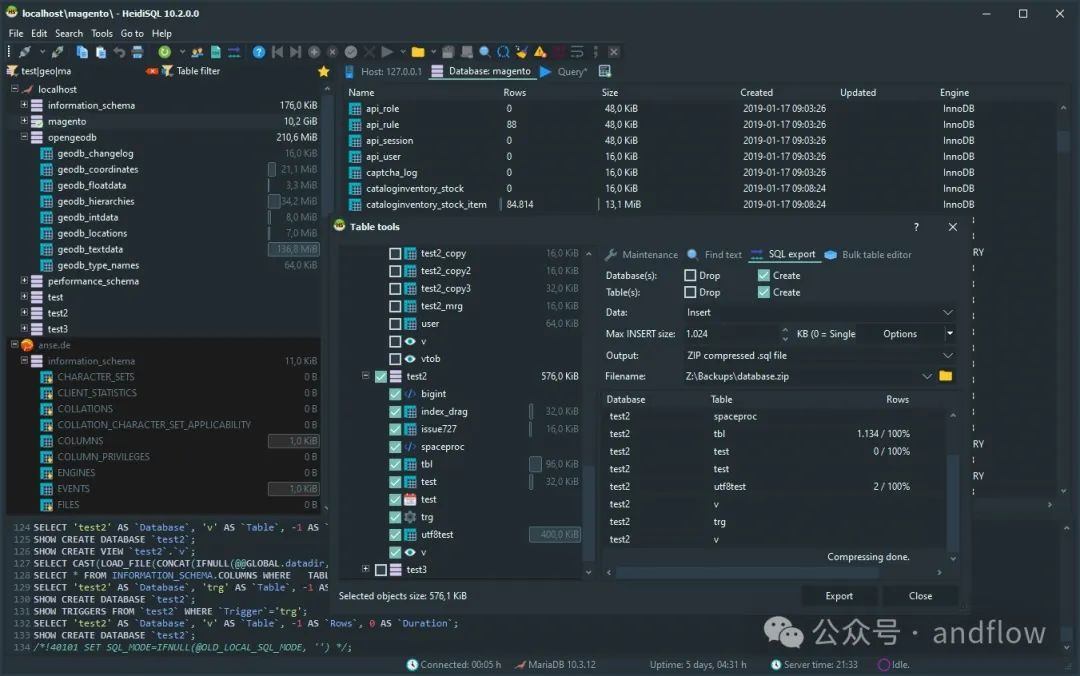Click the Close button in Table tools

pyautogui.click(x=920, y=596)
